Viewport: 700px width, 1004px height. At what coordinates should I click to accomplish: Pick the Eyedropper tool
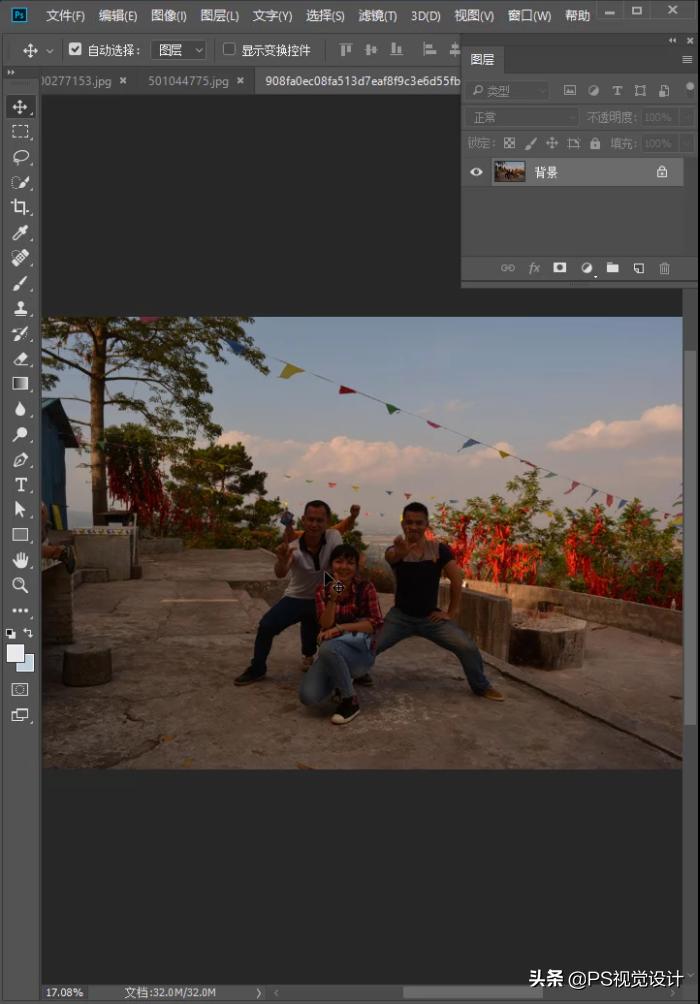(x=20, y=233)
